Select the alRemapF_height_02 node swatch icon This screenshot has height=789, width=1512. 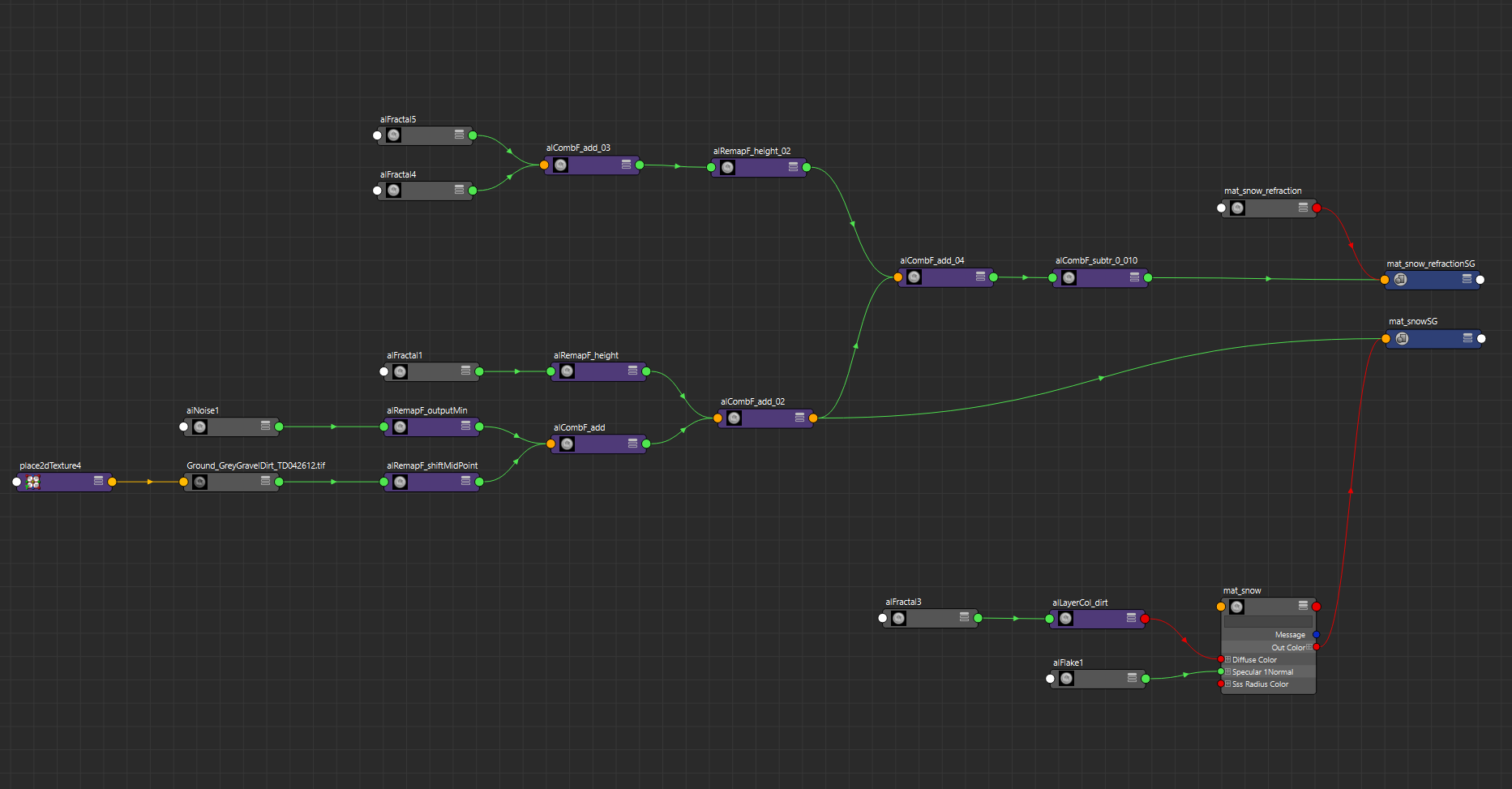(x=728, y=168)
